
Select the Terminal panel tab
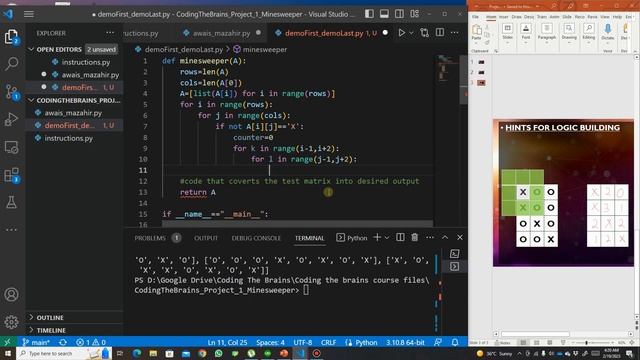(309, 238)
